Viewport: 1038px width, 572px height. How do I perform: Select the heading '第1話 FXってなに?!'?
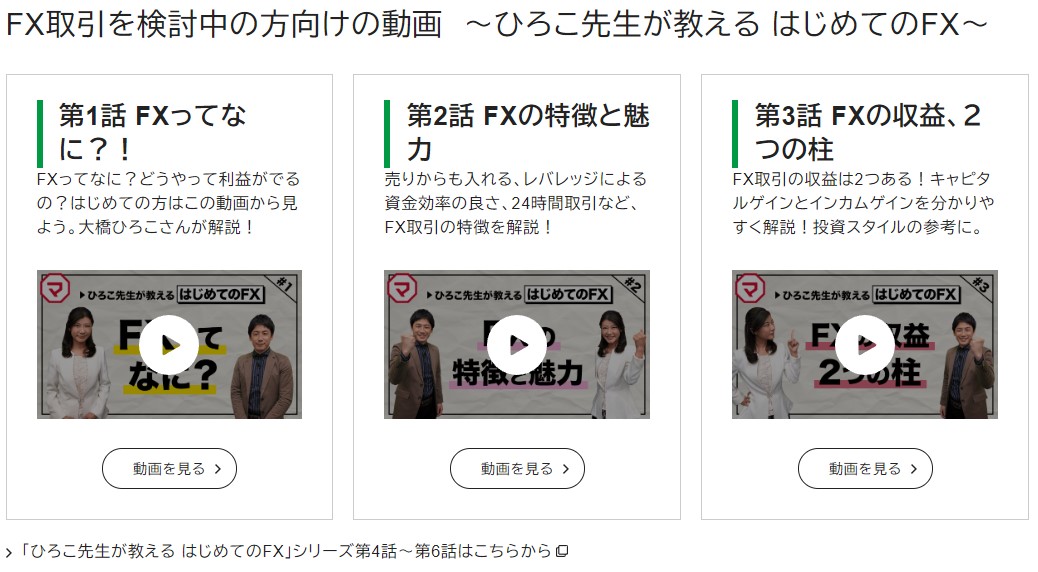pos(152,132)
